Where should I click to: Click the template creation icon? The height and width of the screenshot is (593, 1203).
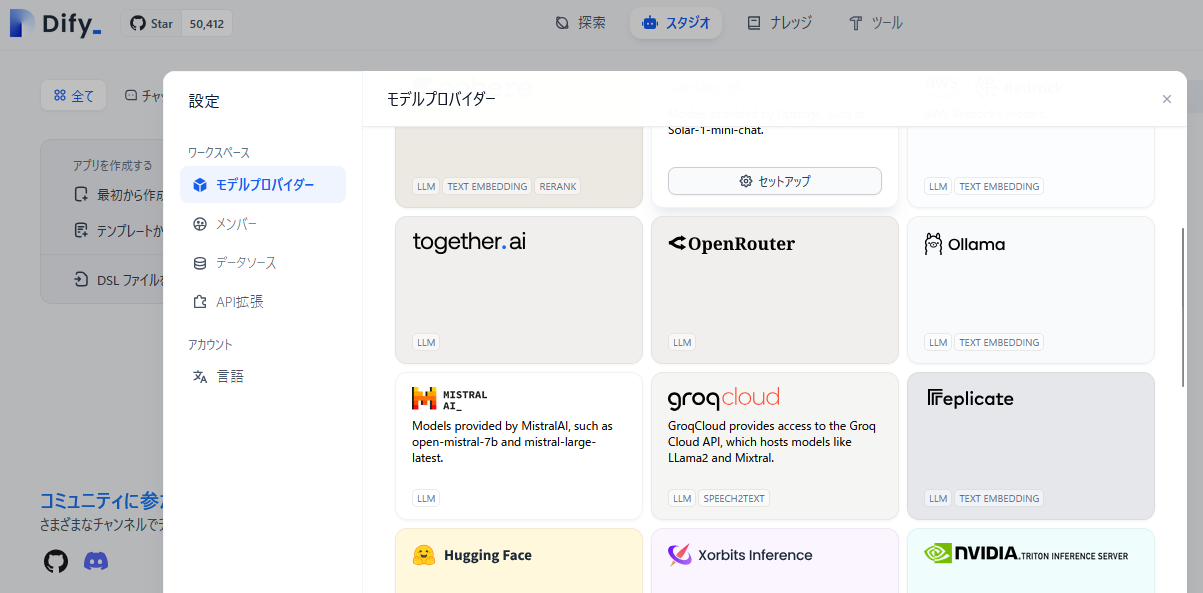(x=82, y=230)
